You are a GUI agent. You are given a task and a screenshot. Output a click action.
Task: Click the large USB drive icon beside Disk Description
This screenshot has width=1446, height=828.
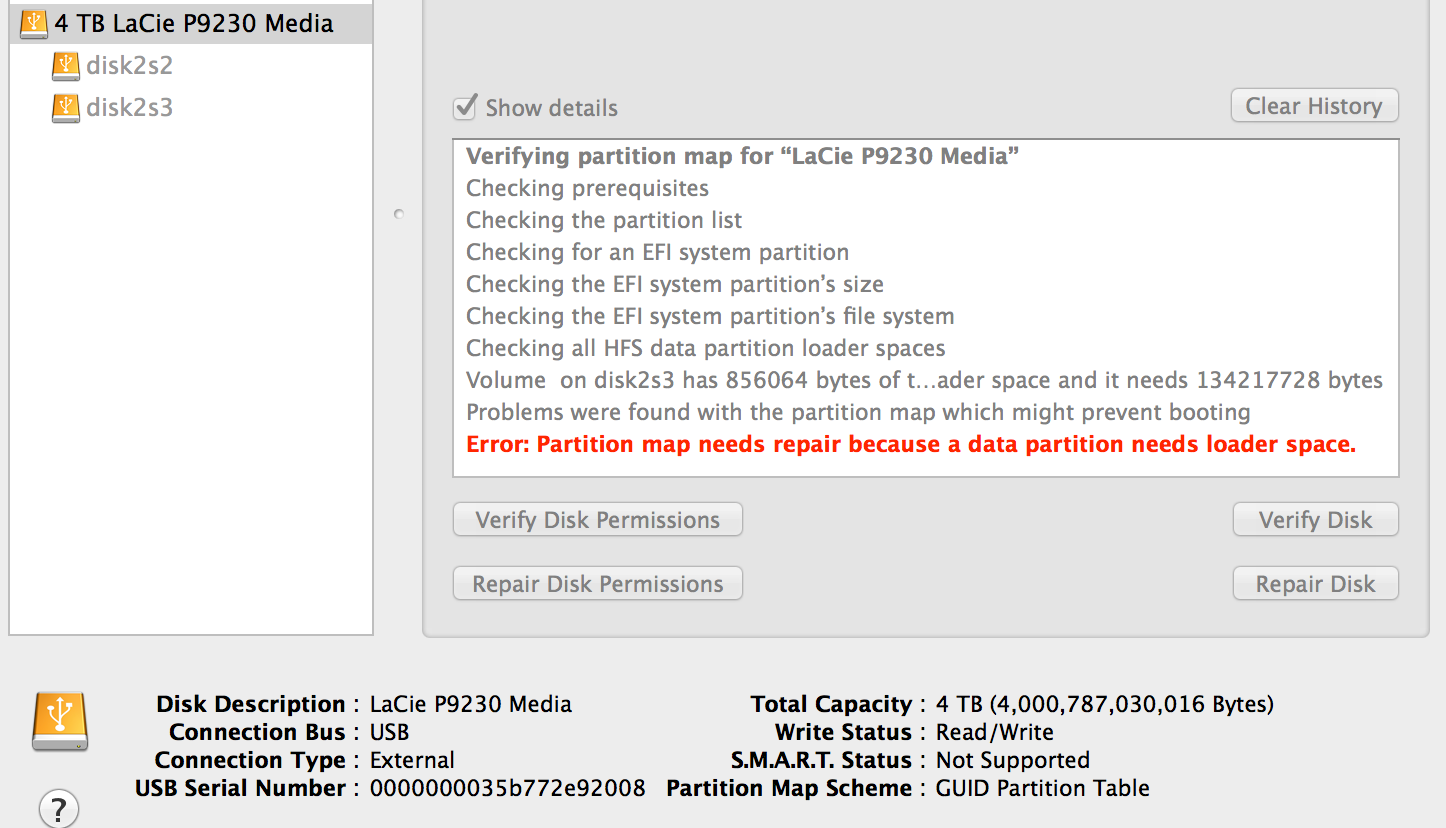[60, 722]
